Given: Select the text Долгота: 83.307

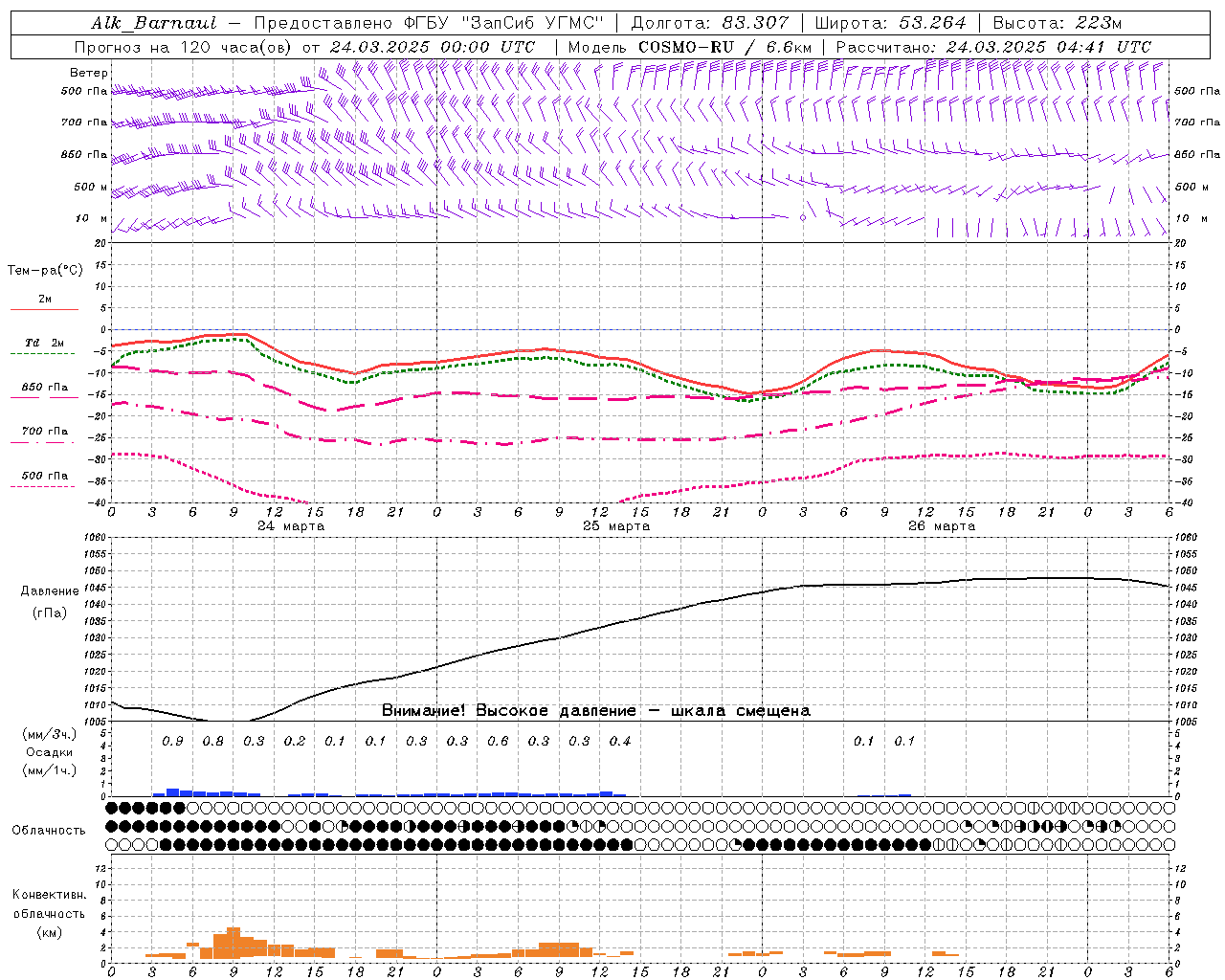Looking at the screenshot, I should [x=710, y=23].
